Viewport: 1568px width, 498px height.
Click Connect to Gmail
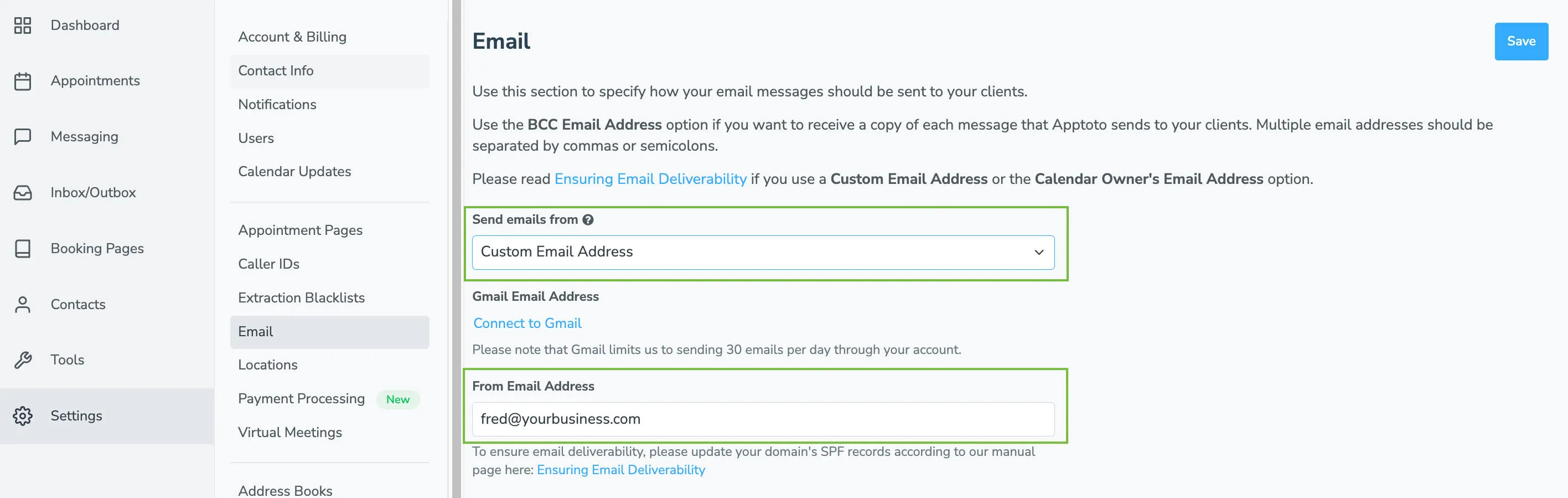coord(527,323)
